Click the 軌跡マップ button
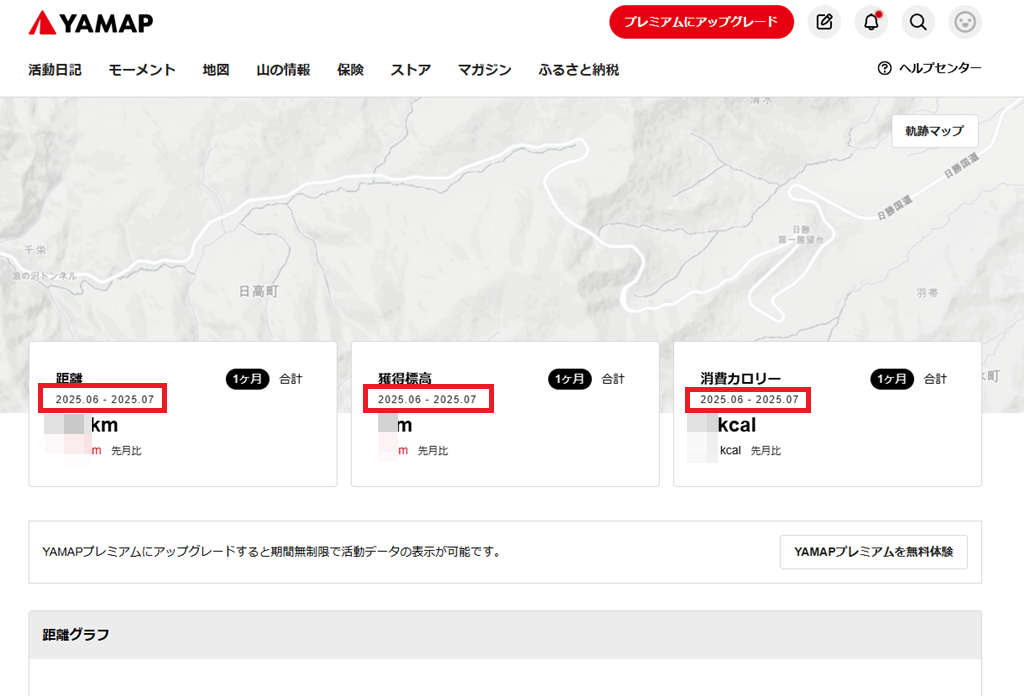 (x=935, y=131)
